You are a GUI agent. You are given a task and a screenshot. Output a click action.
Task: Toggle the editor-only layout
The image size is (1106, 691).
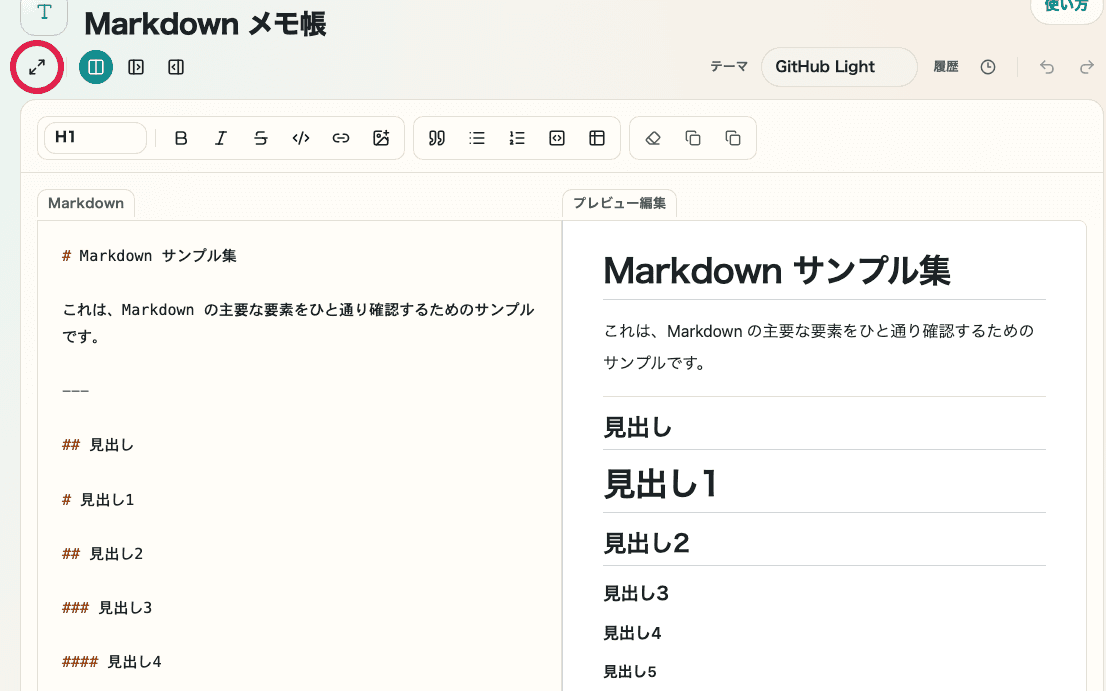176,67
